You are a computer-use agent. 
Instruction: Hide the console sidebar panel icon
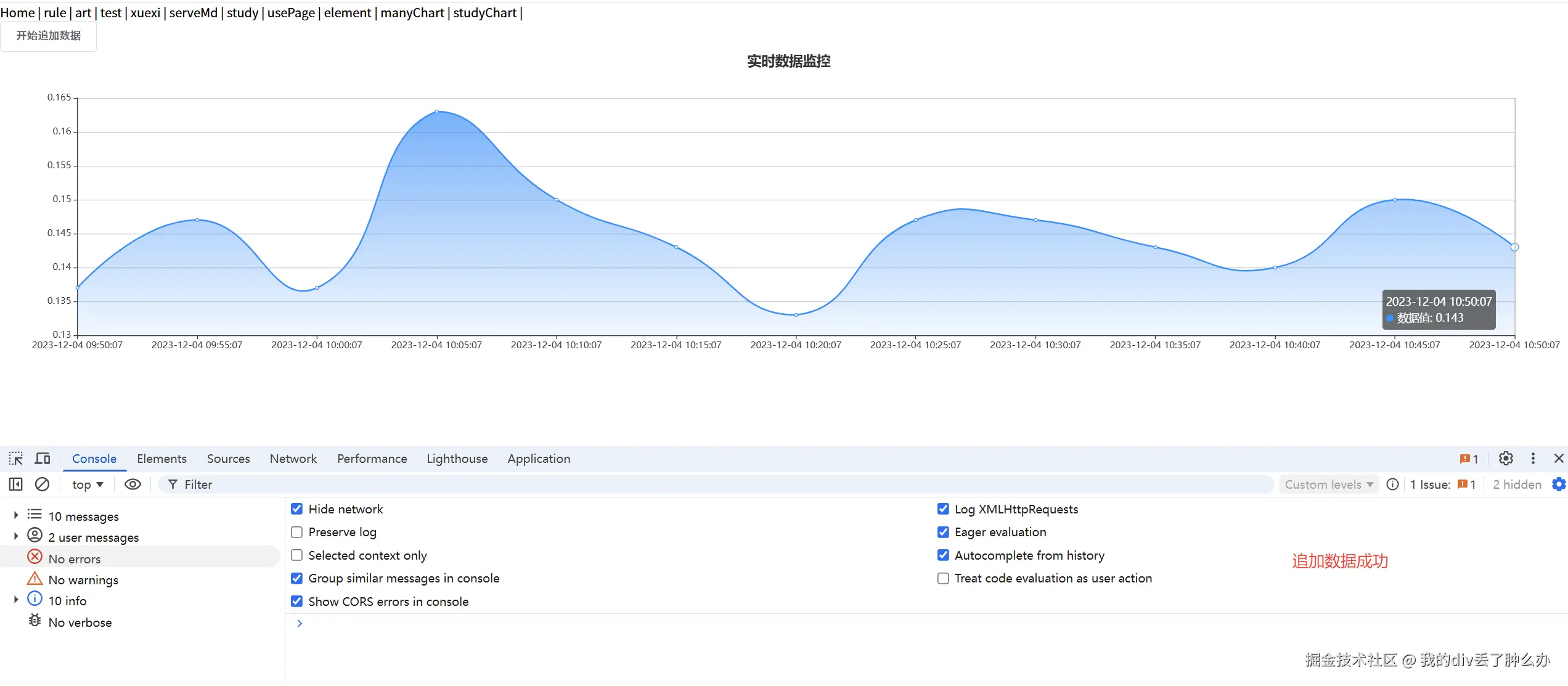pyautogui.click(x=16, y=484)
